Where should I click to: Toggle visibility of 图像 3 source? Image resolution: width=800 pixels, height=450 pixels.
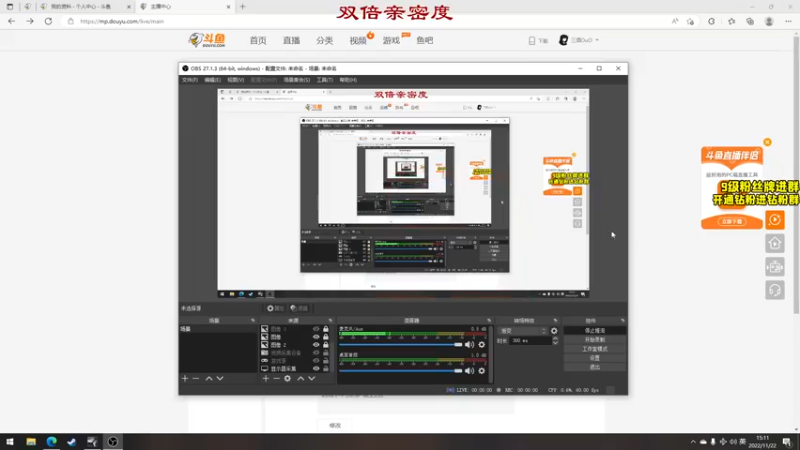[316, 329]
